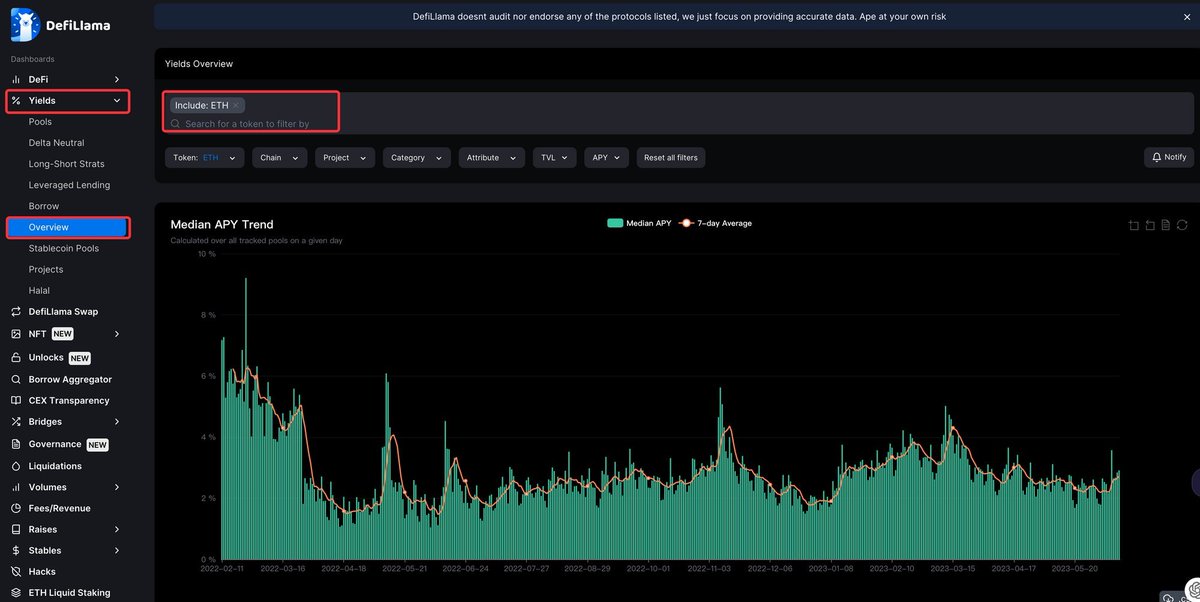Click the Raises book icon

pyautogui.click(x=16, y=530)
